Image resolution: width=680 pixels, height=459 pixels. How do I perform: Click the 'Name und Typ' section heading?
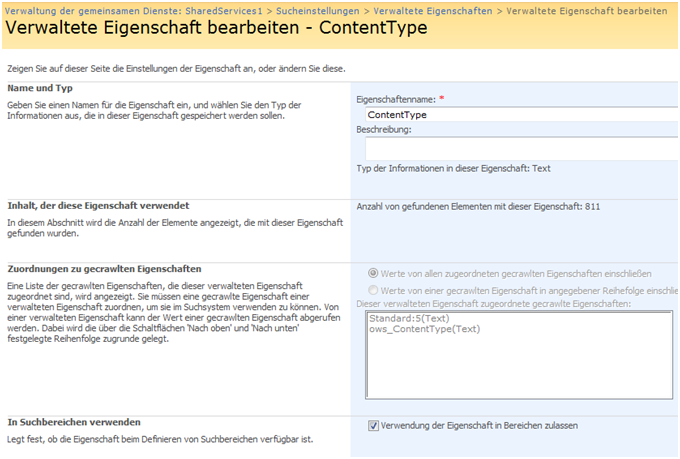[x=40, y=88]
